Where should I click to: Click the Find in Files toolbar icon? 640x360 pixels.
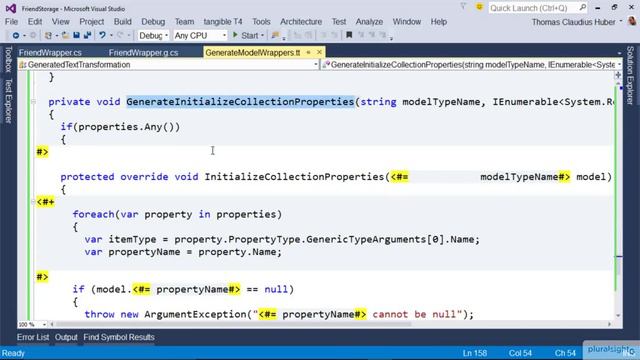(275, 36)
